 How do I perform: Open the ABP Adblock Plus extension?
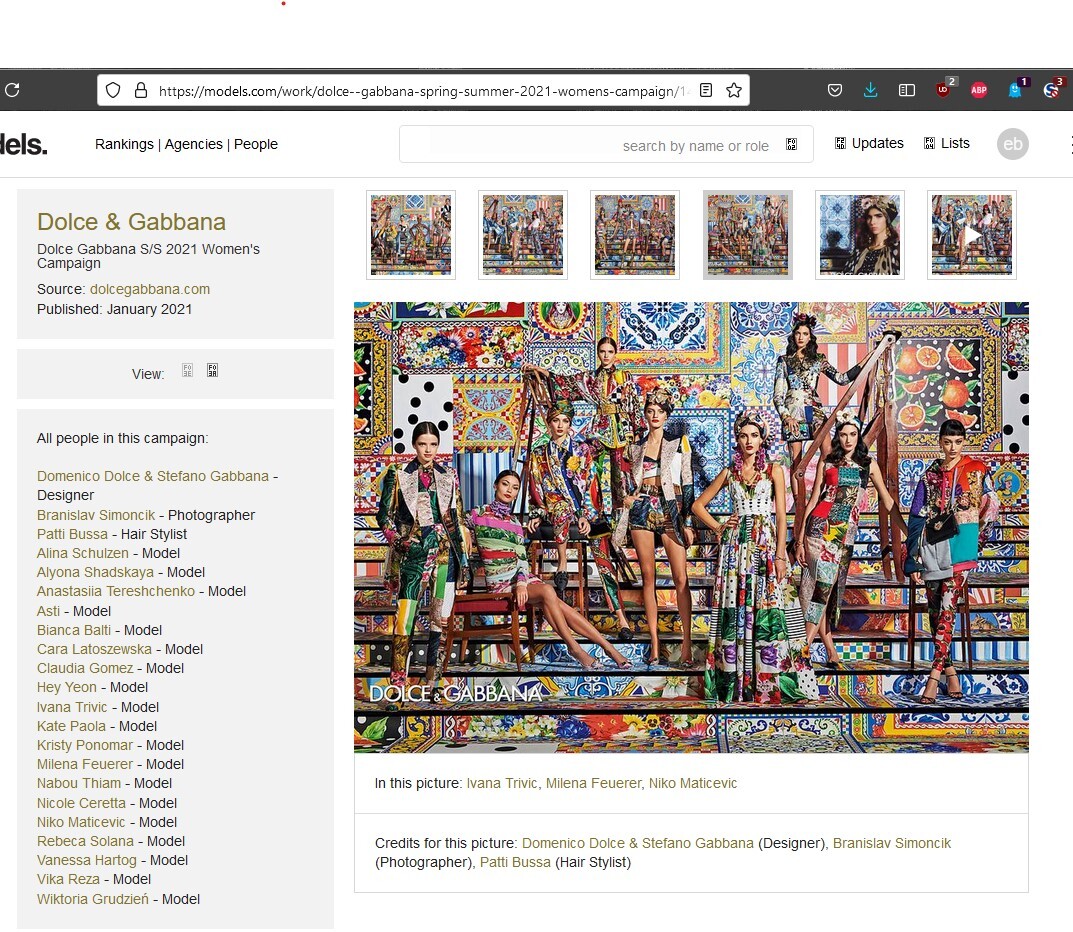(x=979, y=90)
